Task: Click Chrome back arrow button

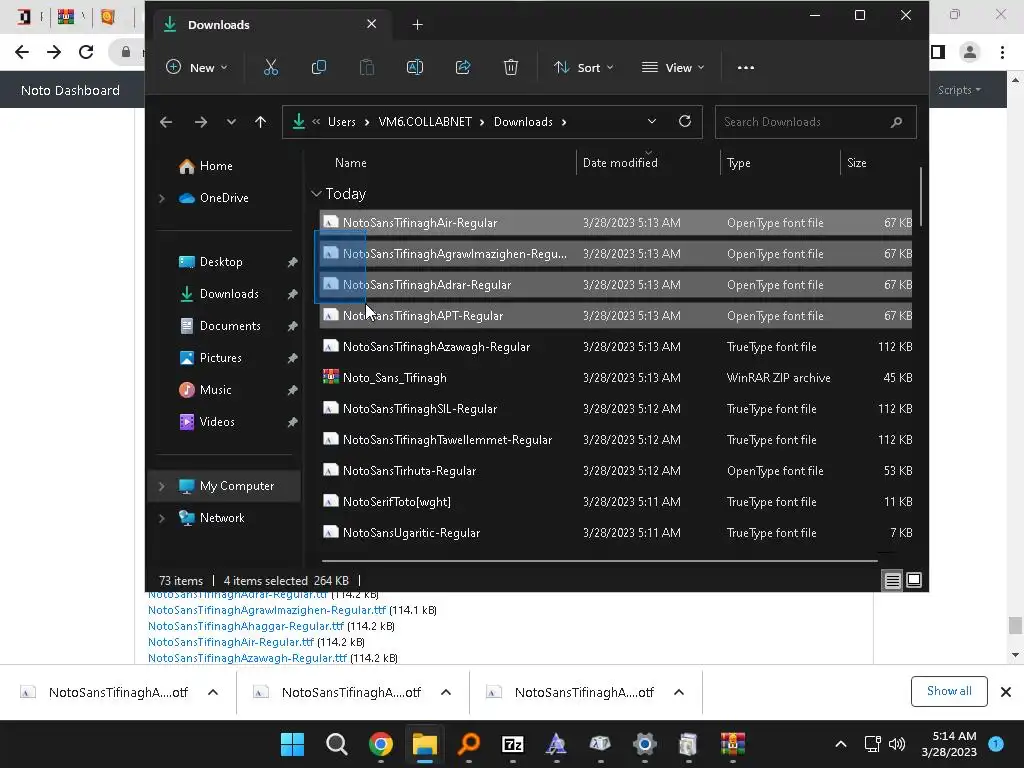Action: tap(22, 52)
